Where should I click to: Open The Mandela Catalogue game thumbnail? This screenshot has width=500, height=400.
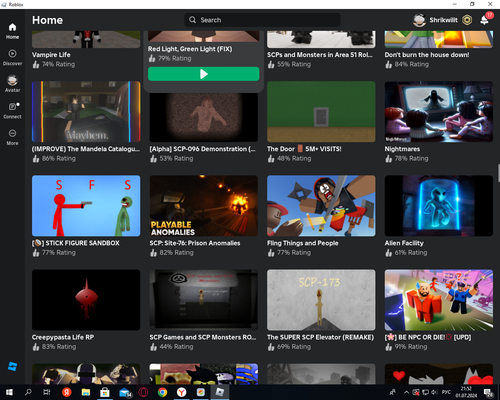click(86, 112)
